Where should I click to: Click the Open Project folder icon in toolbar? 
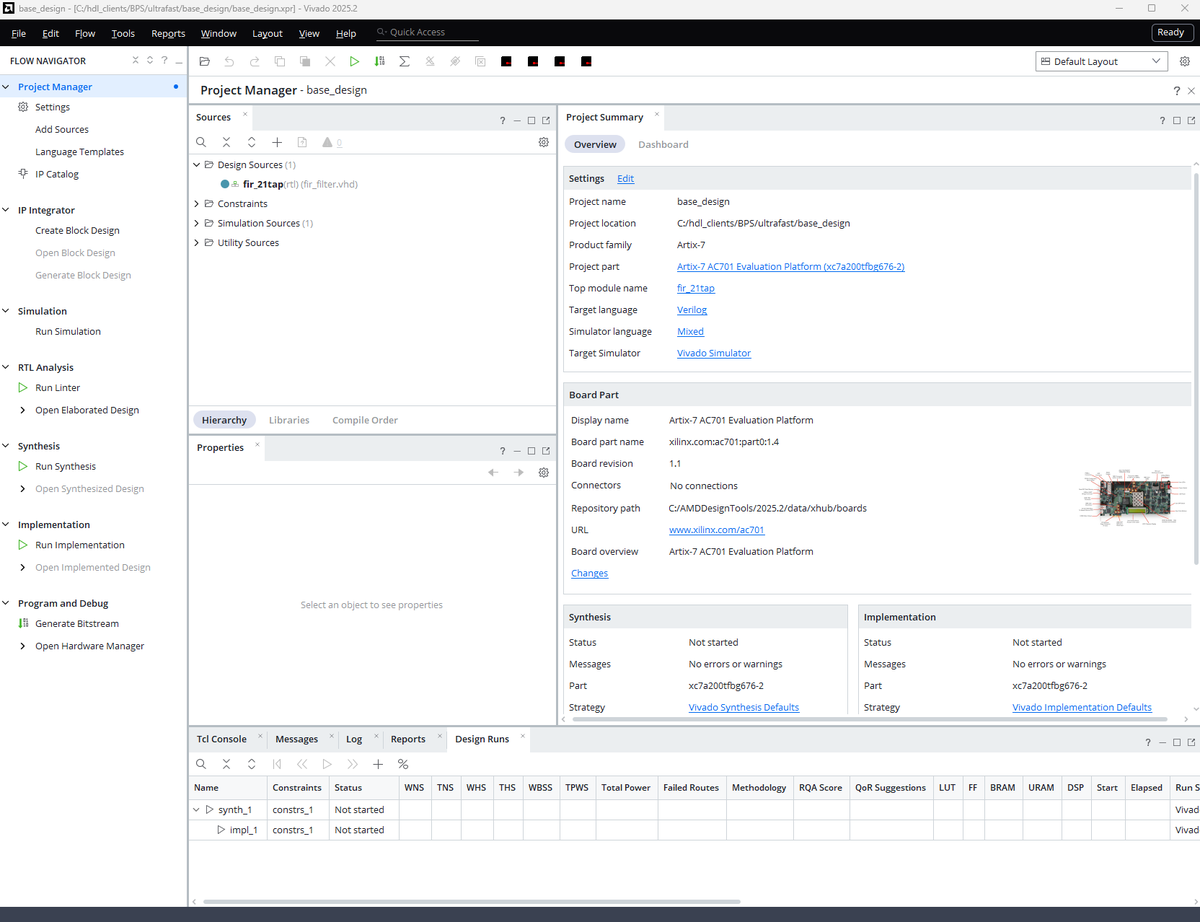[x=204, y=61]
